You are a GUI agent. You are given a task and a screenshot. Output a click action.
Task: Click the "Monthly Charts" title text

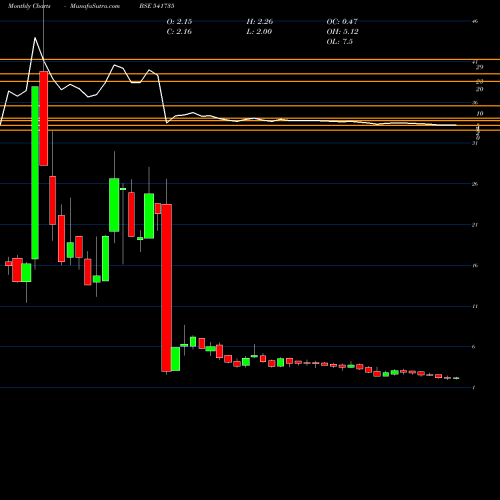click(29, 6)
